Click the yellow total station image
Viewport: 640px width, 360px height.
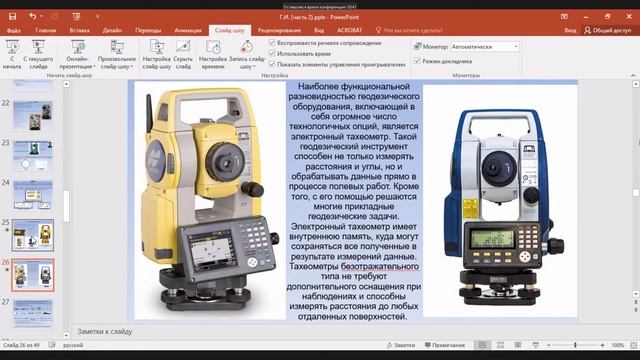click(x=210, y=200)
